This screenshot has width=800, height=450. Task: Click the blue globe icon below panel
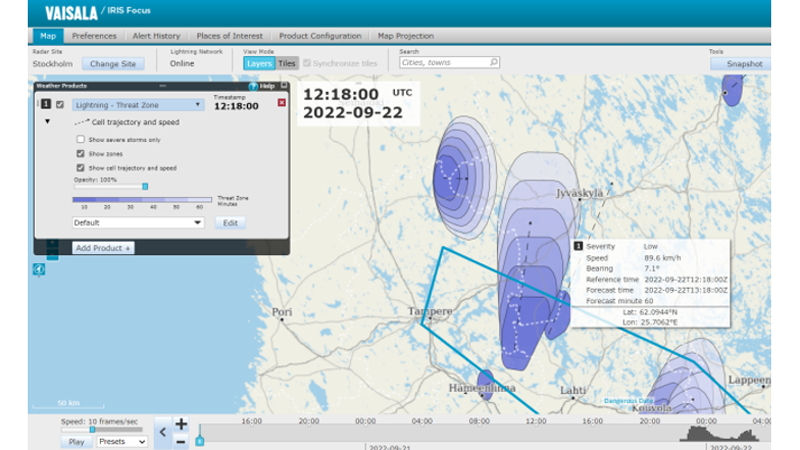pyautogui.click(x=39, y=268)
